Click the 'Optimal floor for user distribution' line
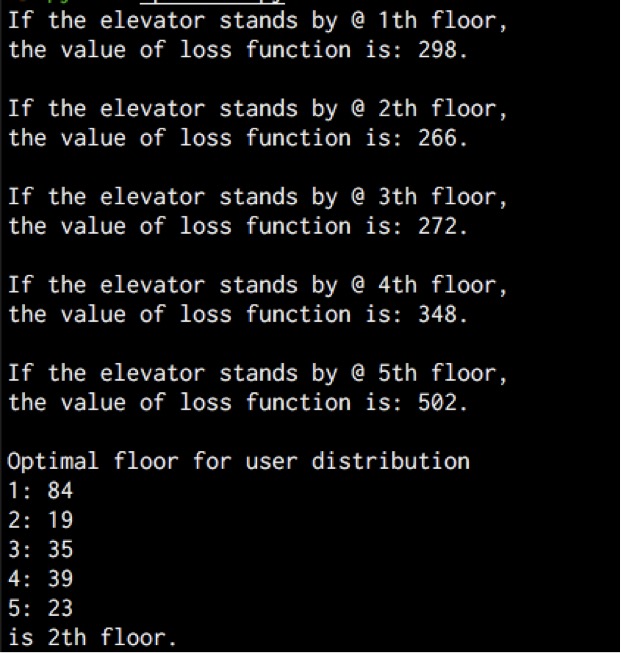Screen dimensions: 621x653 click(239, 462)
